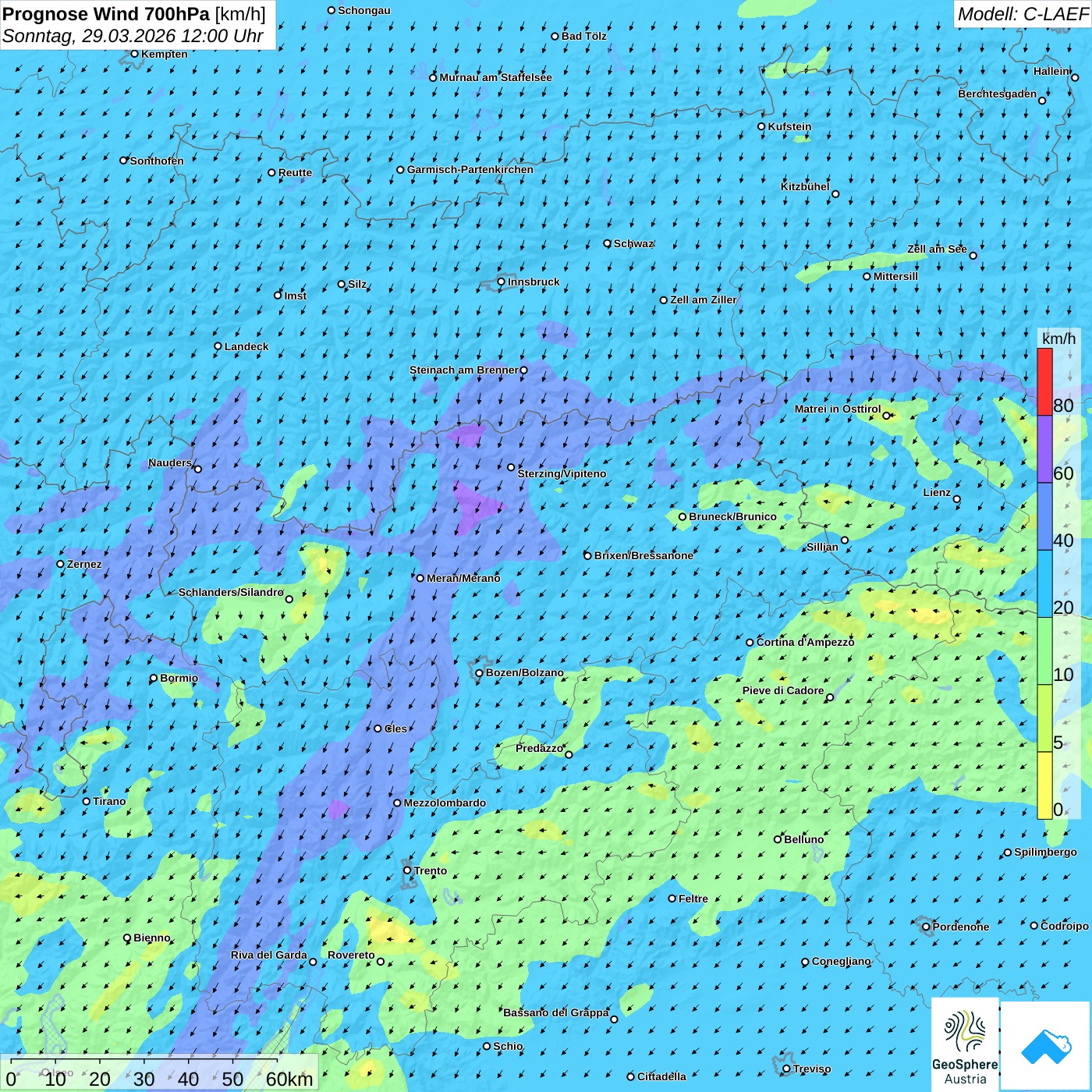Click the Bozen/Bolzano city label
This screenshot has height=1092, width=1092.
525,672
